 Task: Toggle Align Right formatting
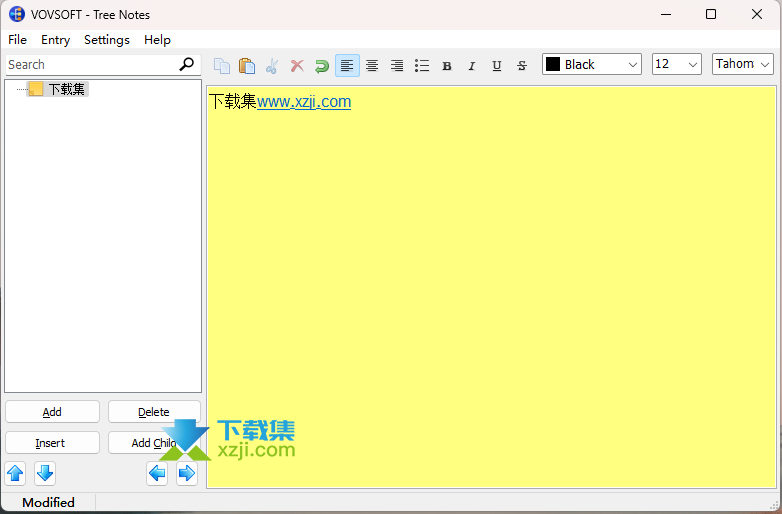pos(397,66)
